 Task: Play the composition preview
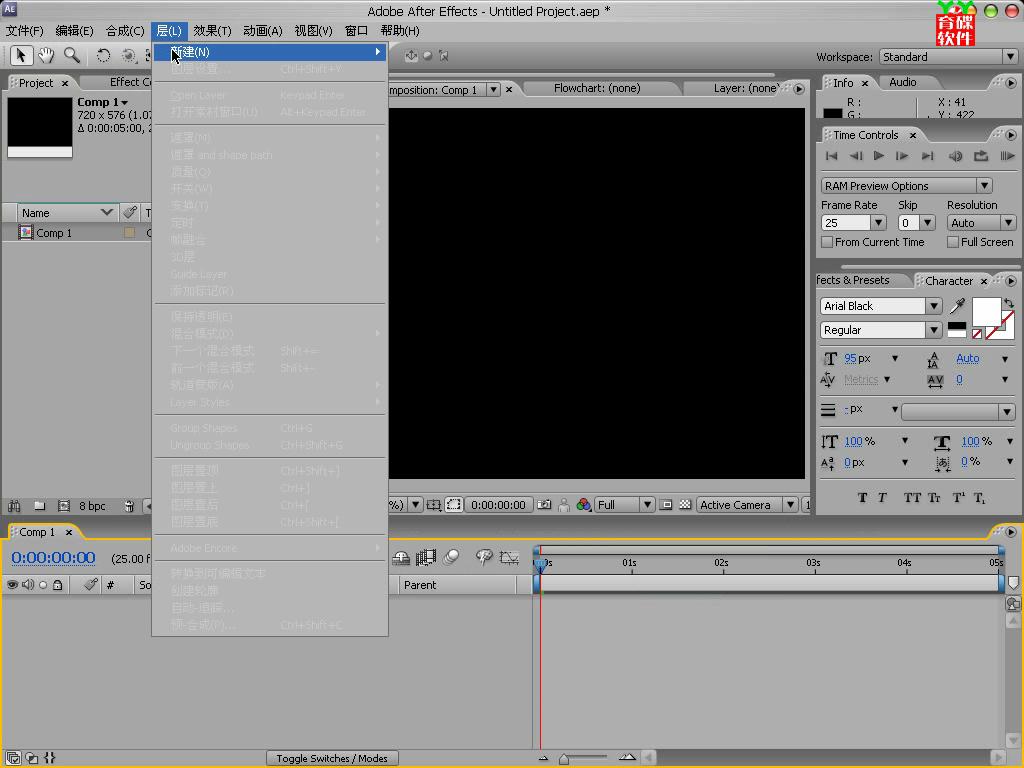[x=879, y=156]
